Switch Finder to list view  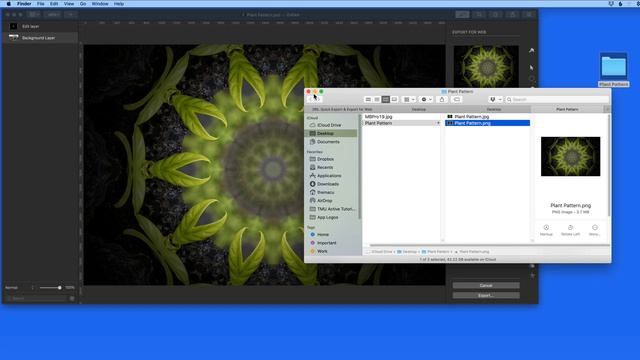click(377, 99)
